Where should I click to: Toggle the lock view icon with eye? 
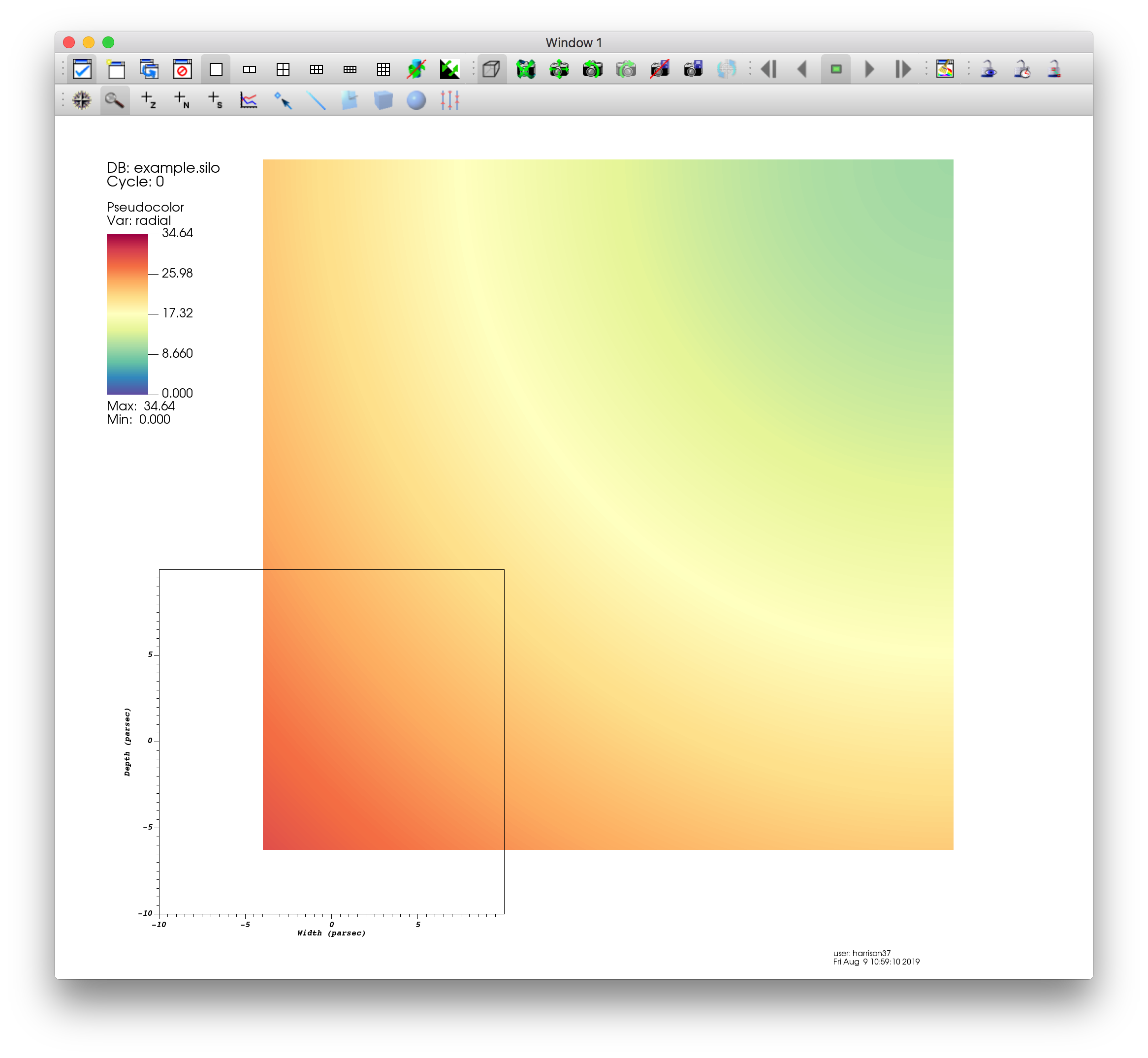(x=988, y=69)
